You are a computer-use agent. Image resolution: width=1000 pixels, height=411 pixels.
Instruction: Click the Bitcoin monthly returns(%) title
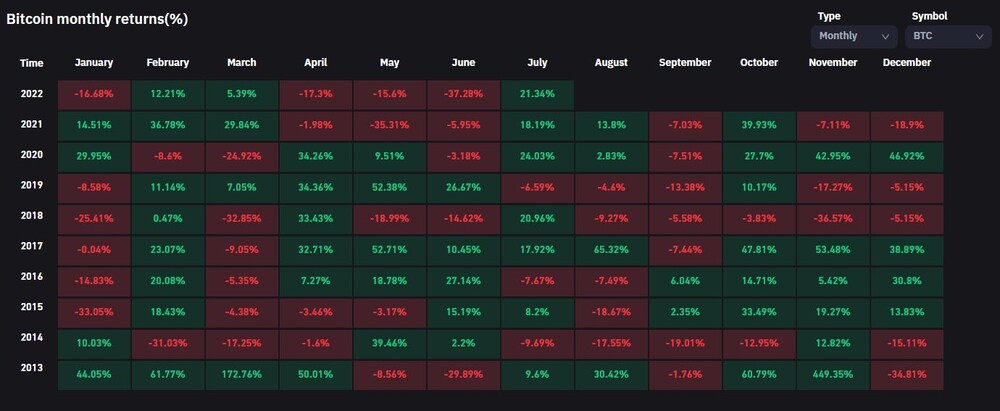click(x=97, y=19)
